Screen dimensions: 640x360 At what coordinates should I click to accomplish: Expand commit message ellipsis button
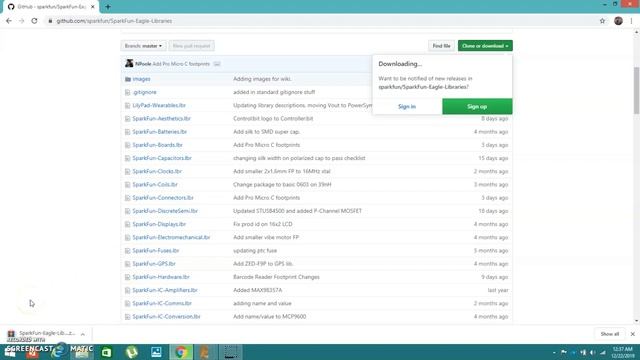[217, 64]
